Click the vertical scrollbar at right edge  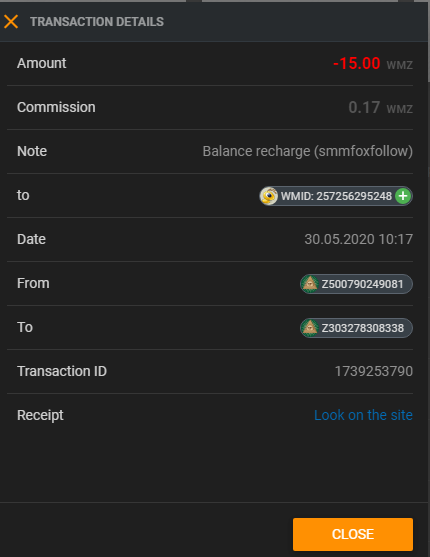click(x=429, y=44)
